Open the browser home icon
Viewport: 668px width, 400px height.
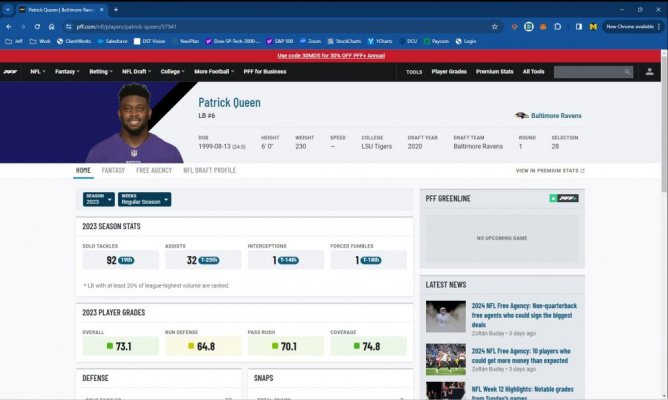pyautogui.click(x=52, y=26)
